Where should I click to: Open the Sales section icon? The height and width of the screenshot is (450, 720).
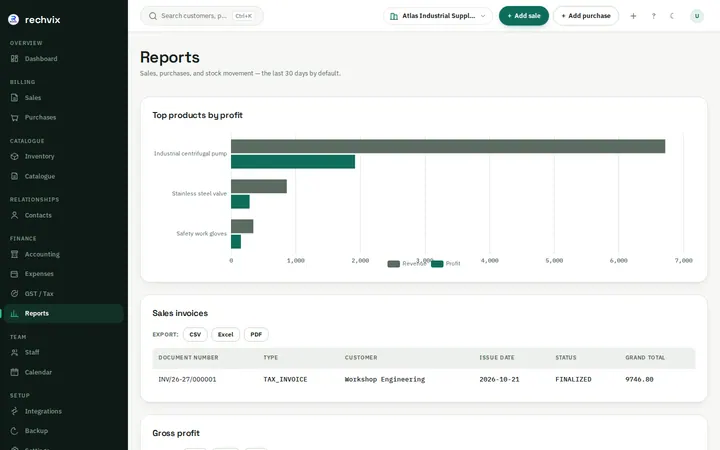tap(15, 97)
